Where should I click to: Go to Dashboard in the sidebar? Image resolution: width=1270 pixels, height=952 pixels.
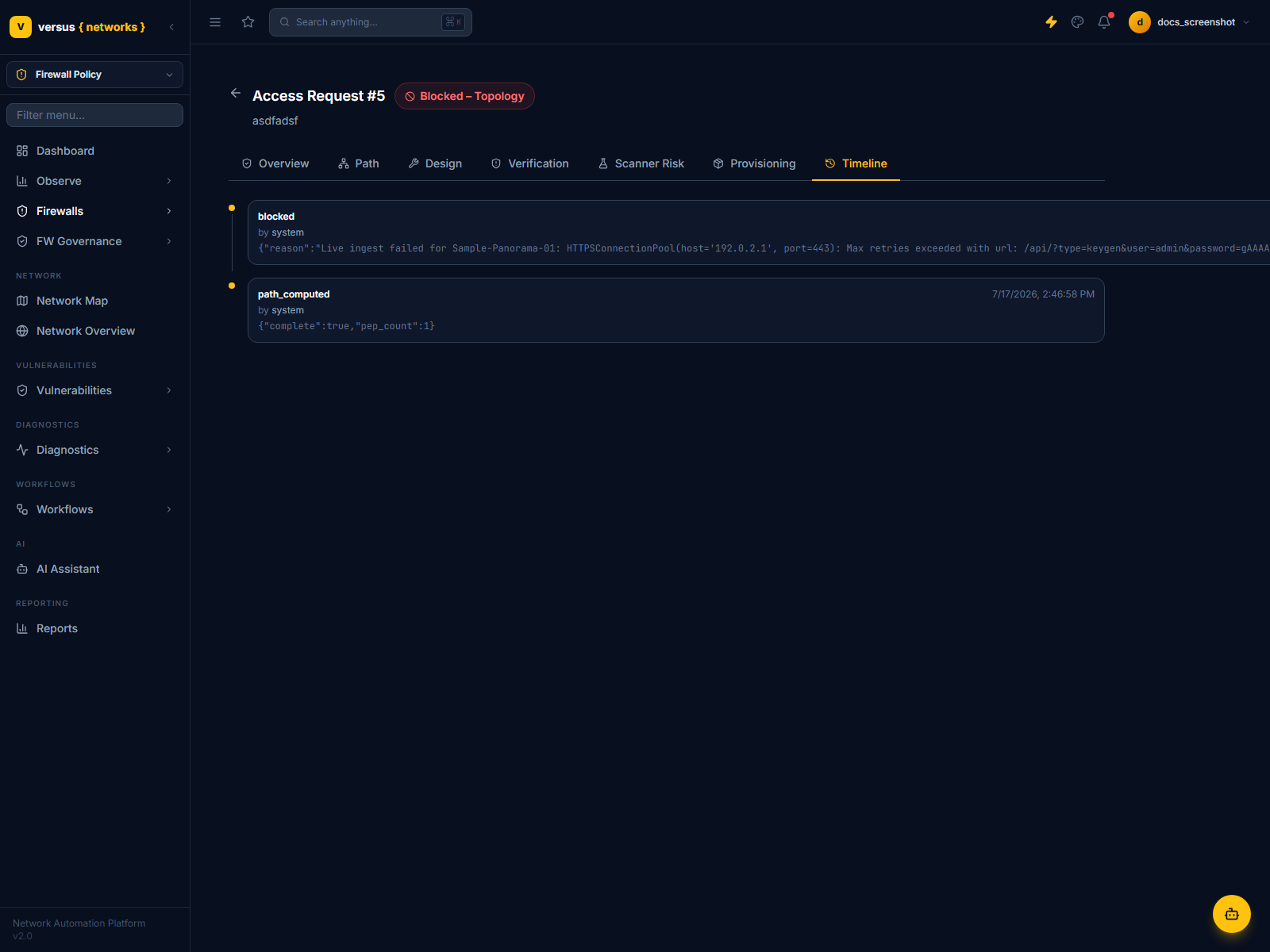tap(94, 151)
